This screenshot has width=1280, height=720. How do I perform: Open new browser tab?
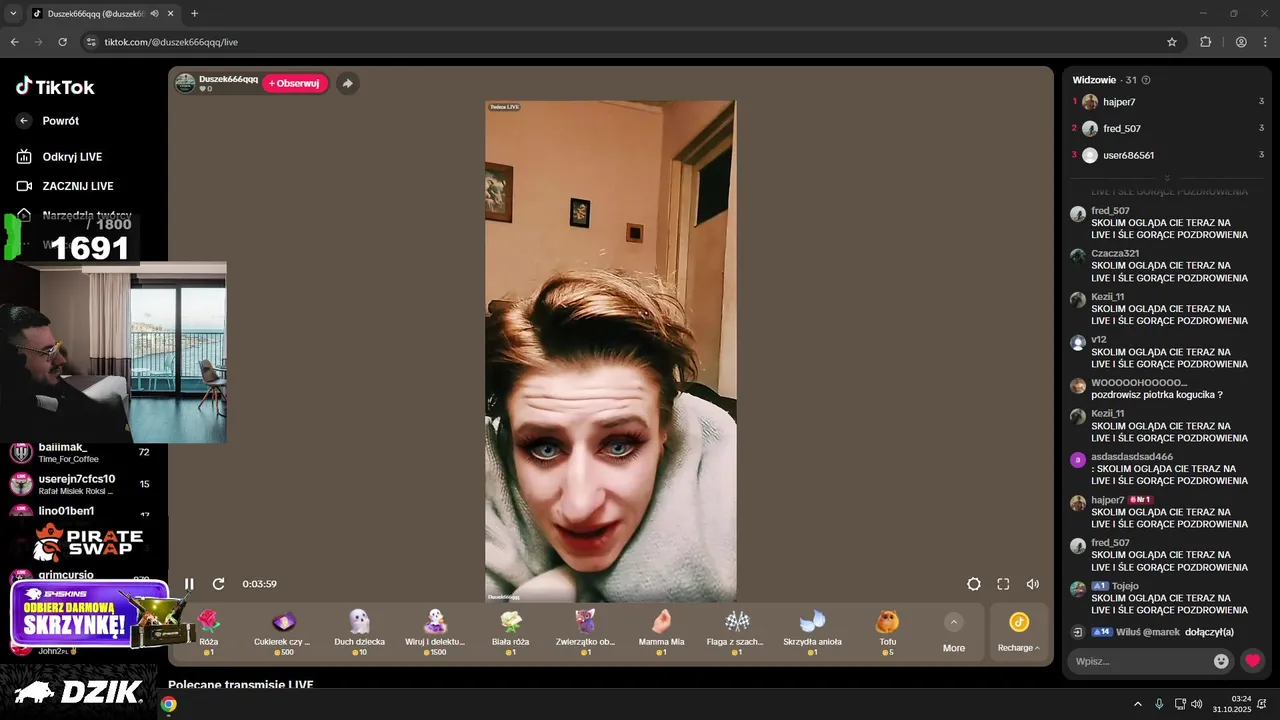point(194,14)
